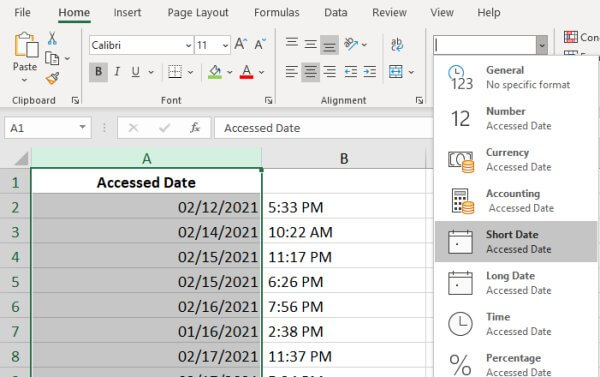Image resolution: width=600 pixels, height=377 pixels.
Task: Open Clipboard dialog launcher
Action: coord(75,100)
